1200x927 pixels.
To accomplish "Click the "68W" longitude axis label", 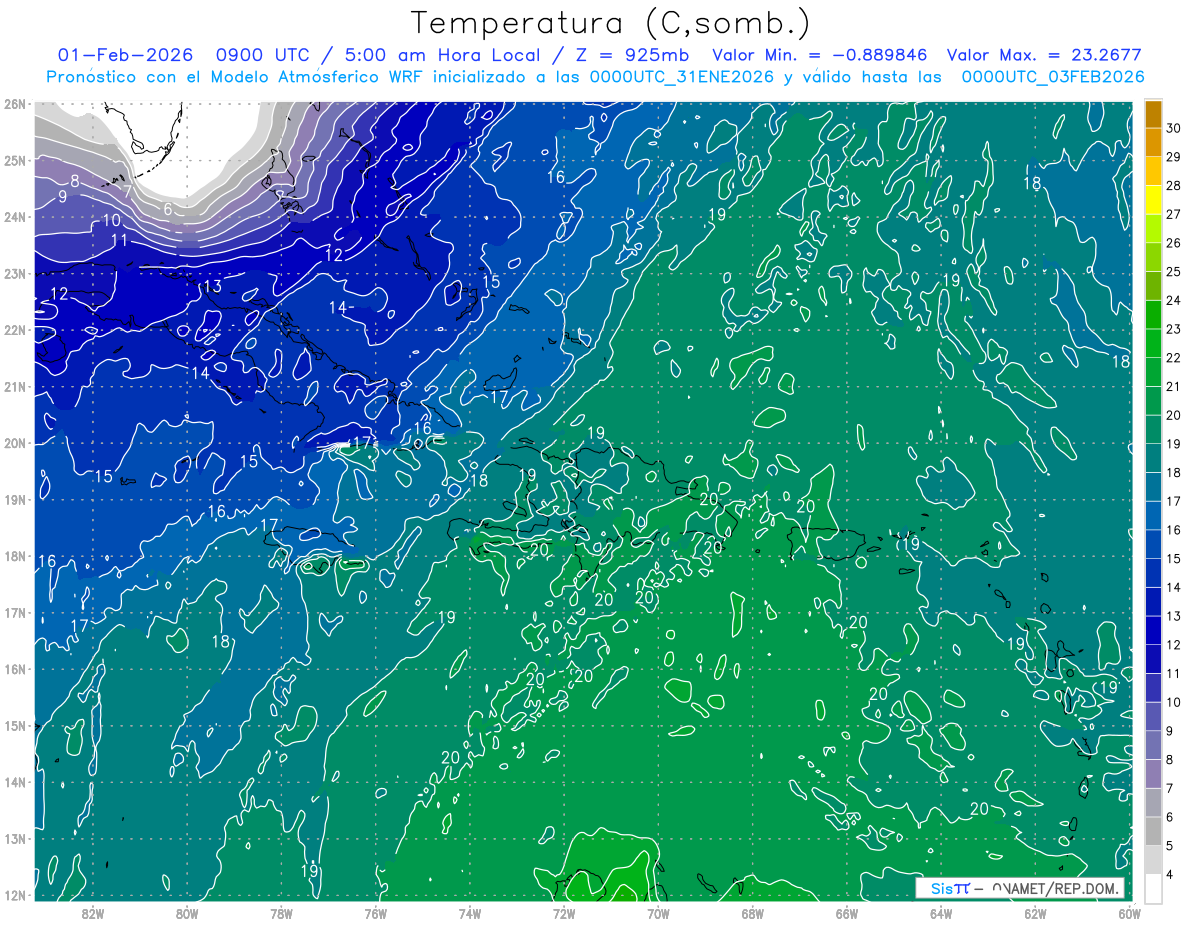I will 752,913.
